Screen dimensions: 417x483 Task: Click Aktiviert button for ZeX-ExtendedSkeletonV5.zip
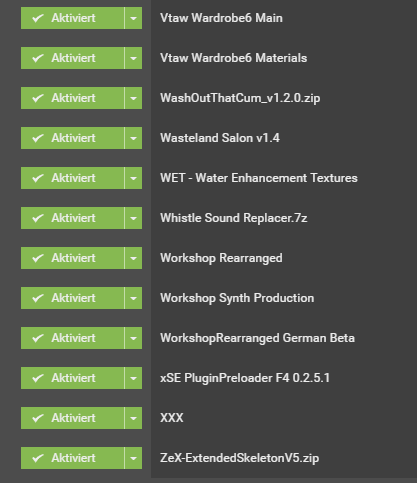coord(73,458)
